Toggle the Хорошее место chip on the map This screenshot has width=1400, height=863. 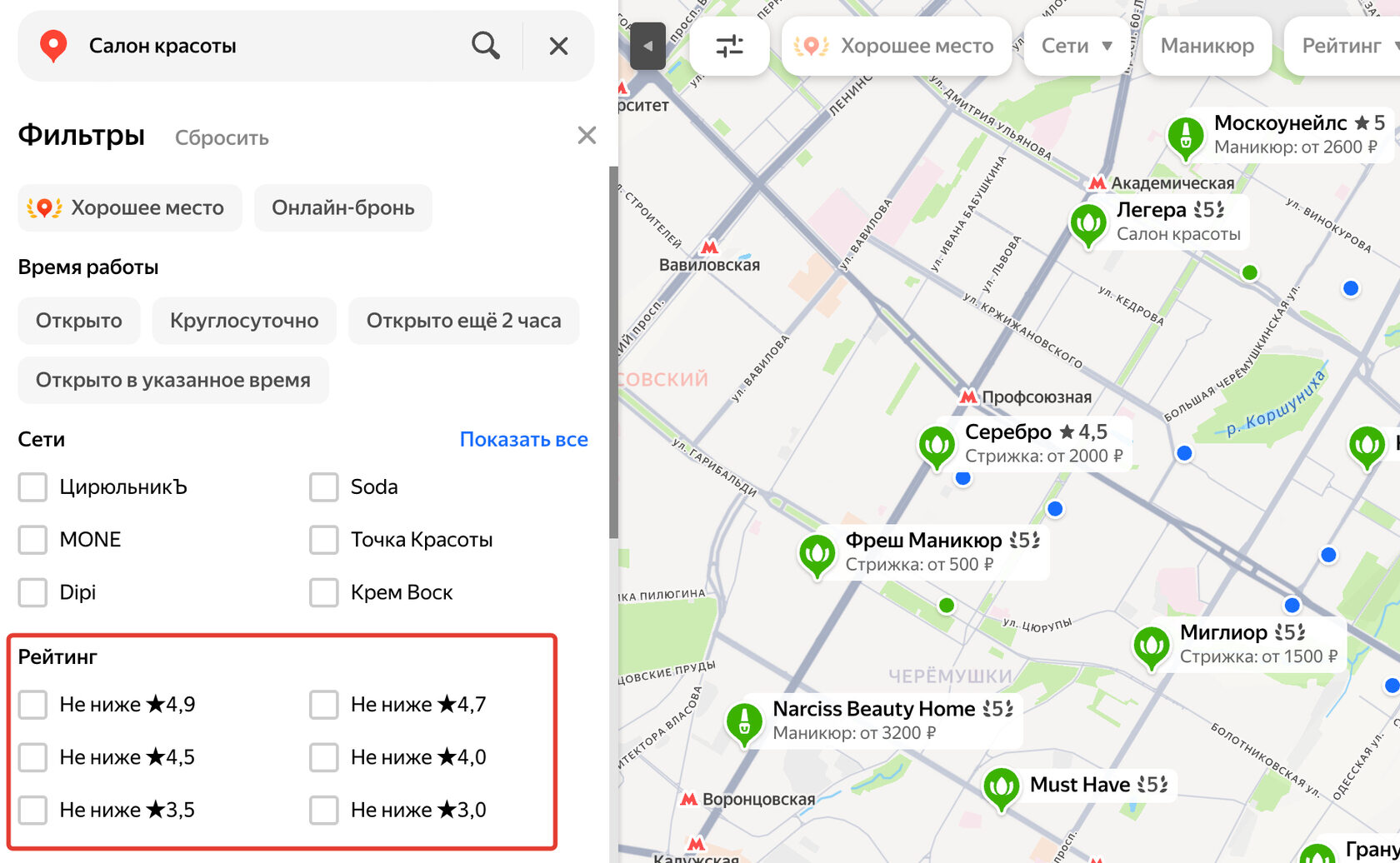(897, 46)
